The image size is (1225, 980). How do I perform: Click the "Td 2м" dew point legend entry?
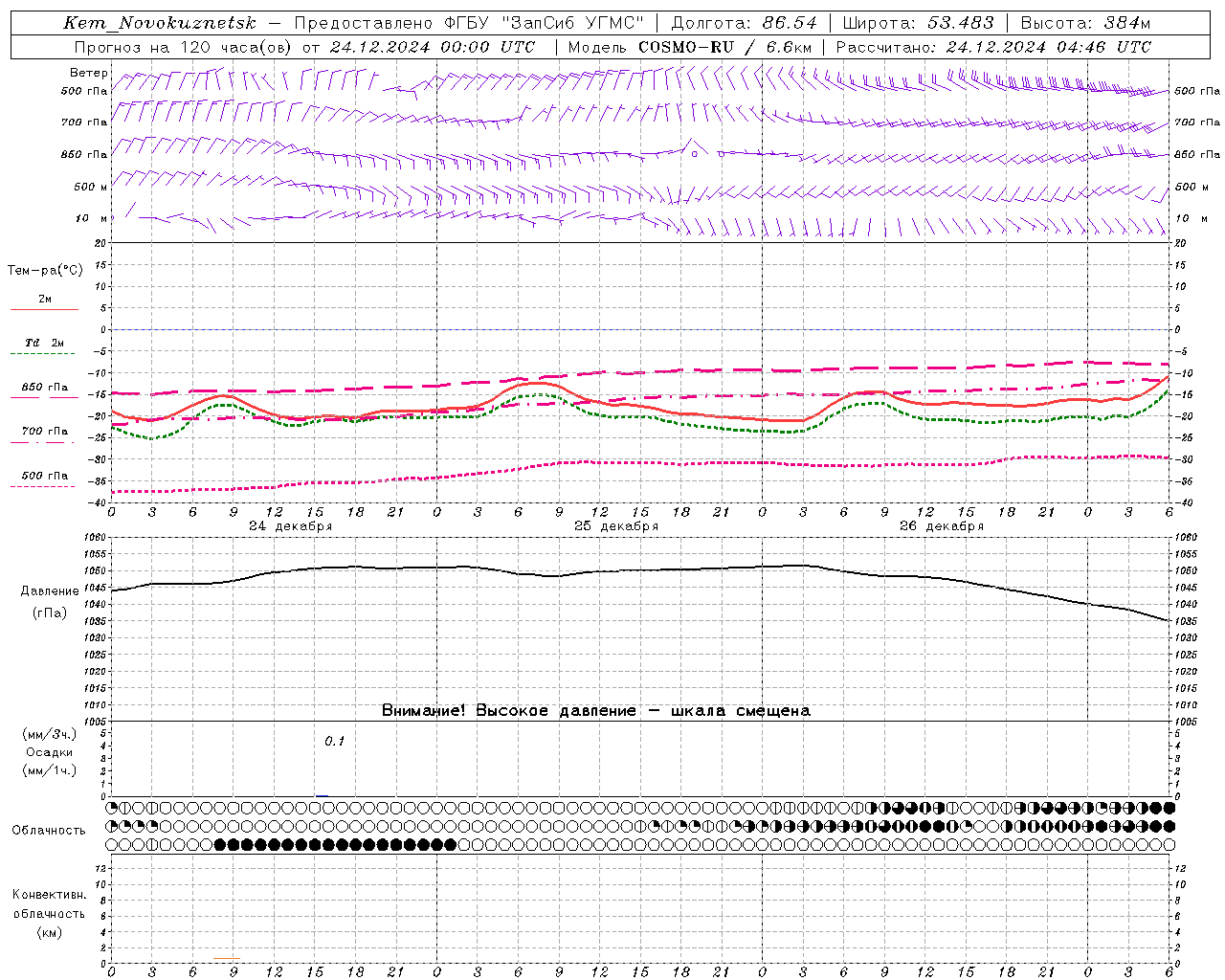(45, 343)
